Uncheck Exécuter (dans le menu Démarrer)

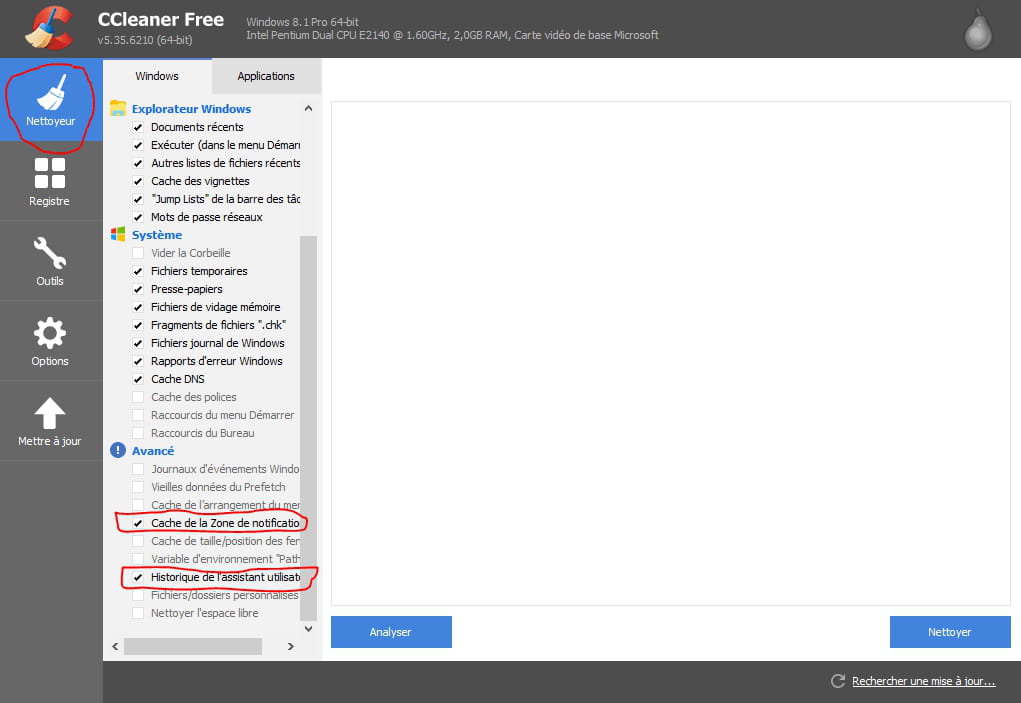[x=138, y=145]
